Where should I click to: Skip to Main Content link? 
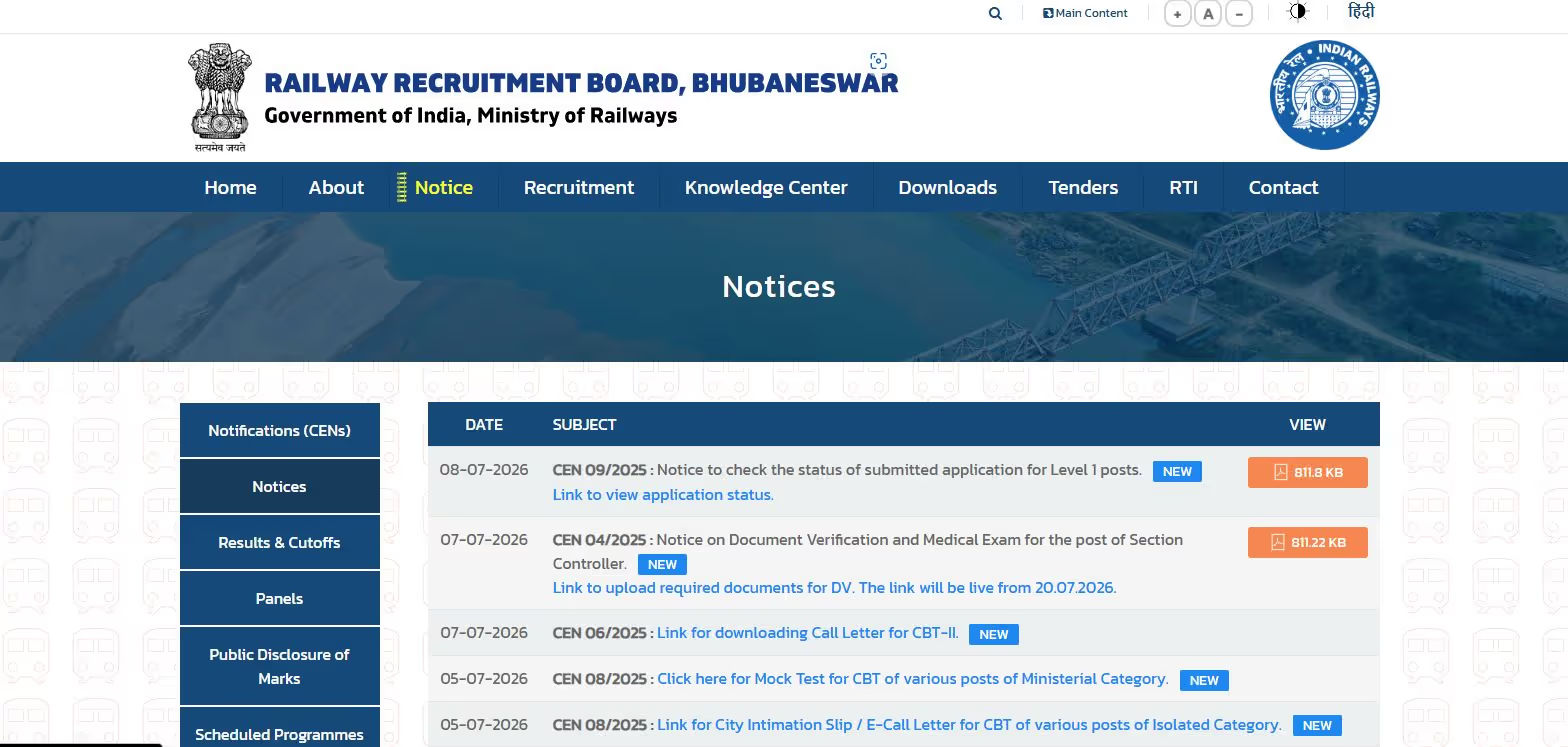tap(1085, 13)
